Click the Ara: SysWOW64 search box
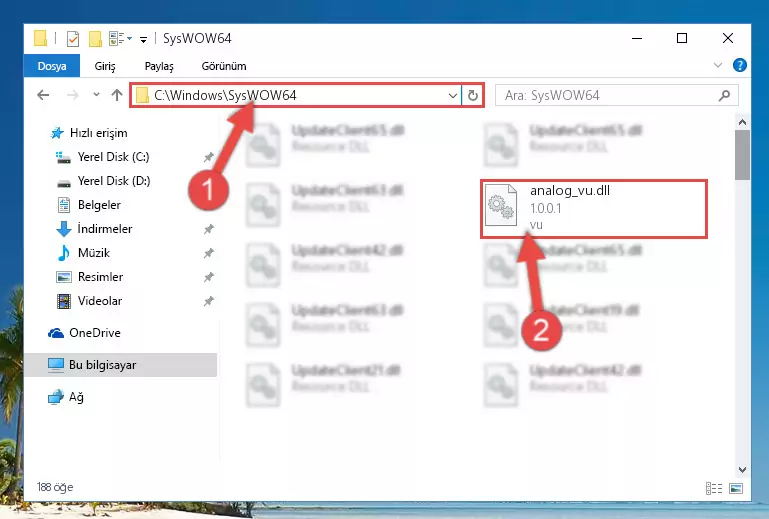The width and height of the screenshot is (769, 519). (616, 95)
